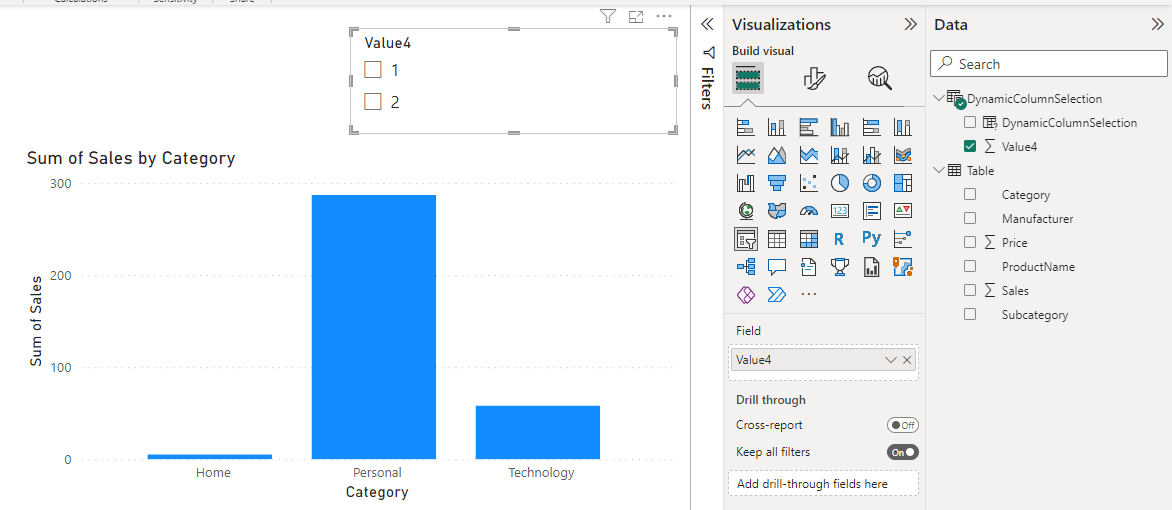The width and height of the screenshot is (1172, 510).
Task: Get more visuals via ellipsis in gallery
Action: click(x=808, y=294)
